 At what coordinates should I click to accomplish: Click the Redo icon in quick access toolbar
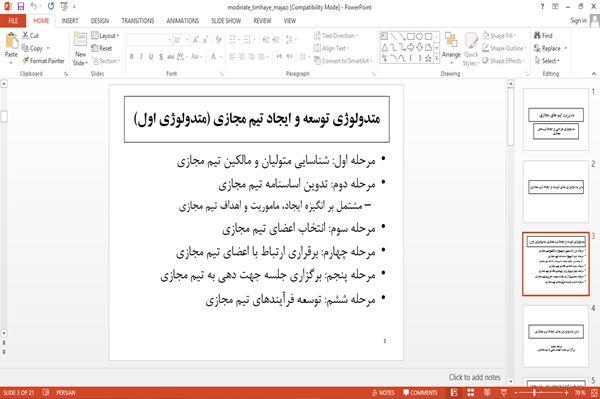coord(51,6)
